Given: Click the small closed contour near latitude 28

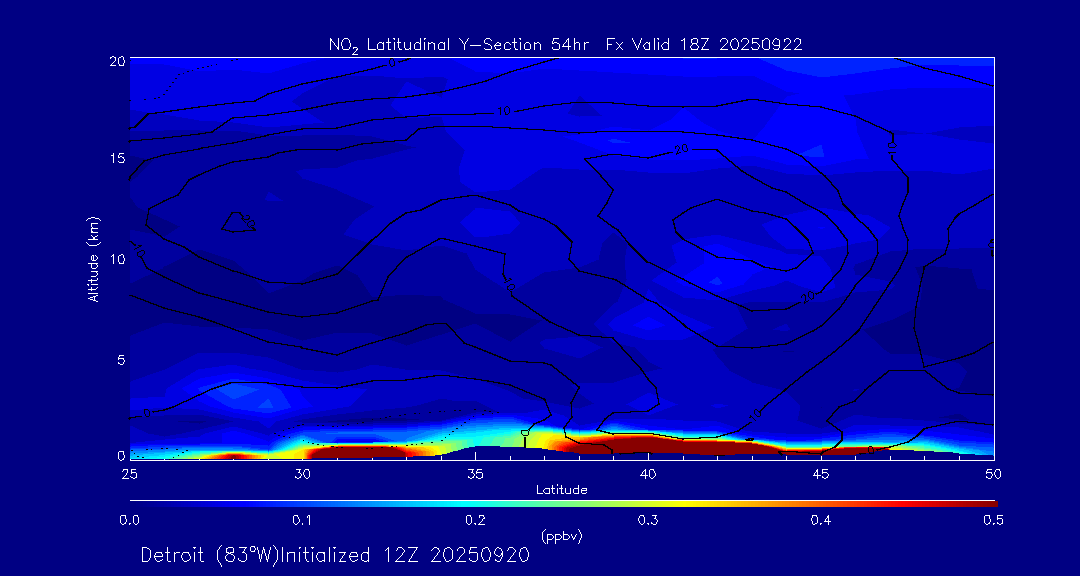Looking at the screenshot, I should 238,222.
